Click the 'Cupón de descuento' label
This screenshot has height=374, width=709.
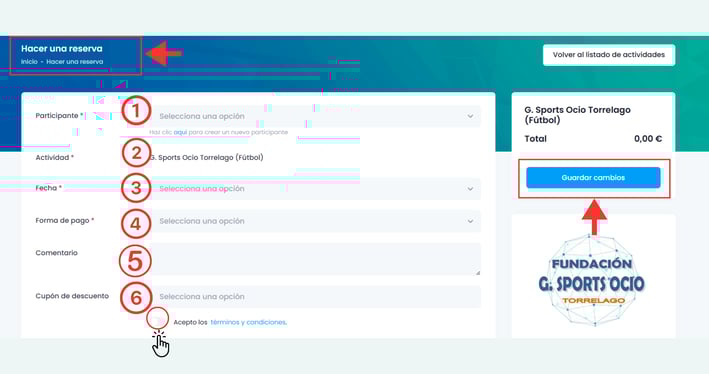click(72, 296)
